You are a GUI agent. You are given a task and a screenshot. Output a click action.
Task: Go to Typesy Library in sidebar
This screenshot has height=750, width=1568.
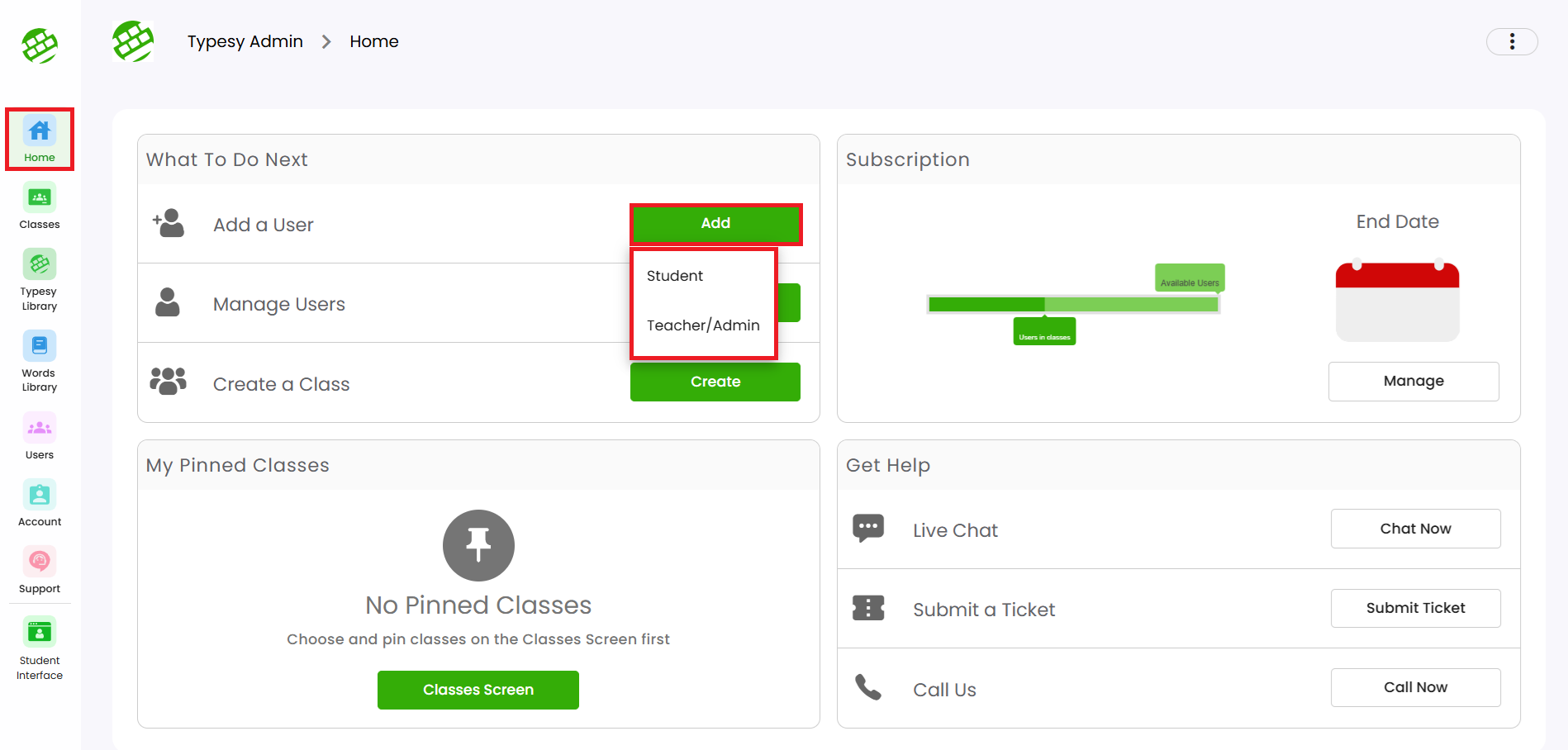40,265
